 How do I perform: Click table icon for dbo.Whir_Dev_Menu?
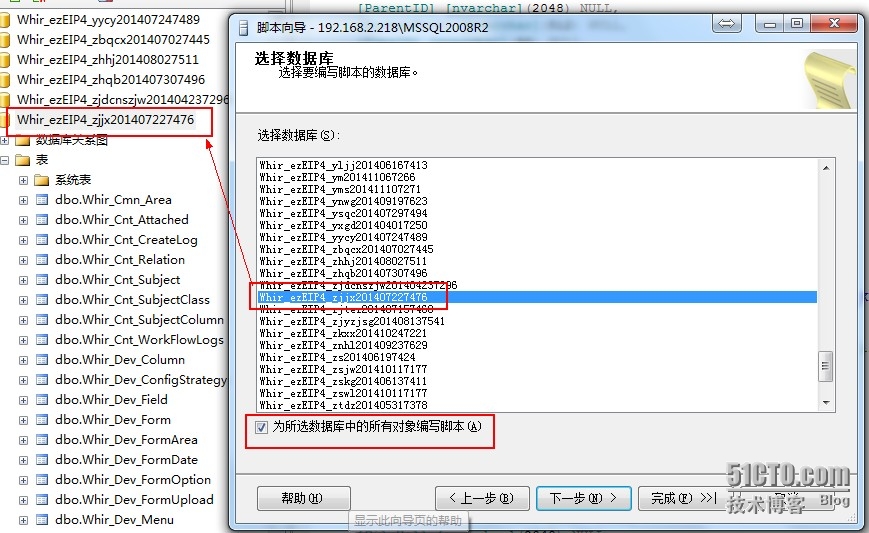pos(42,520)
